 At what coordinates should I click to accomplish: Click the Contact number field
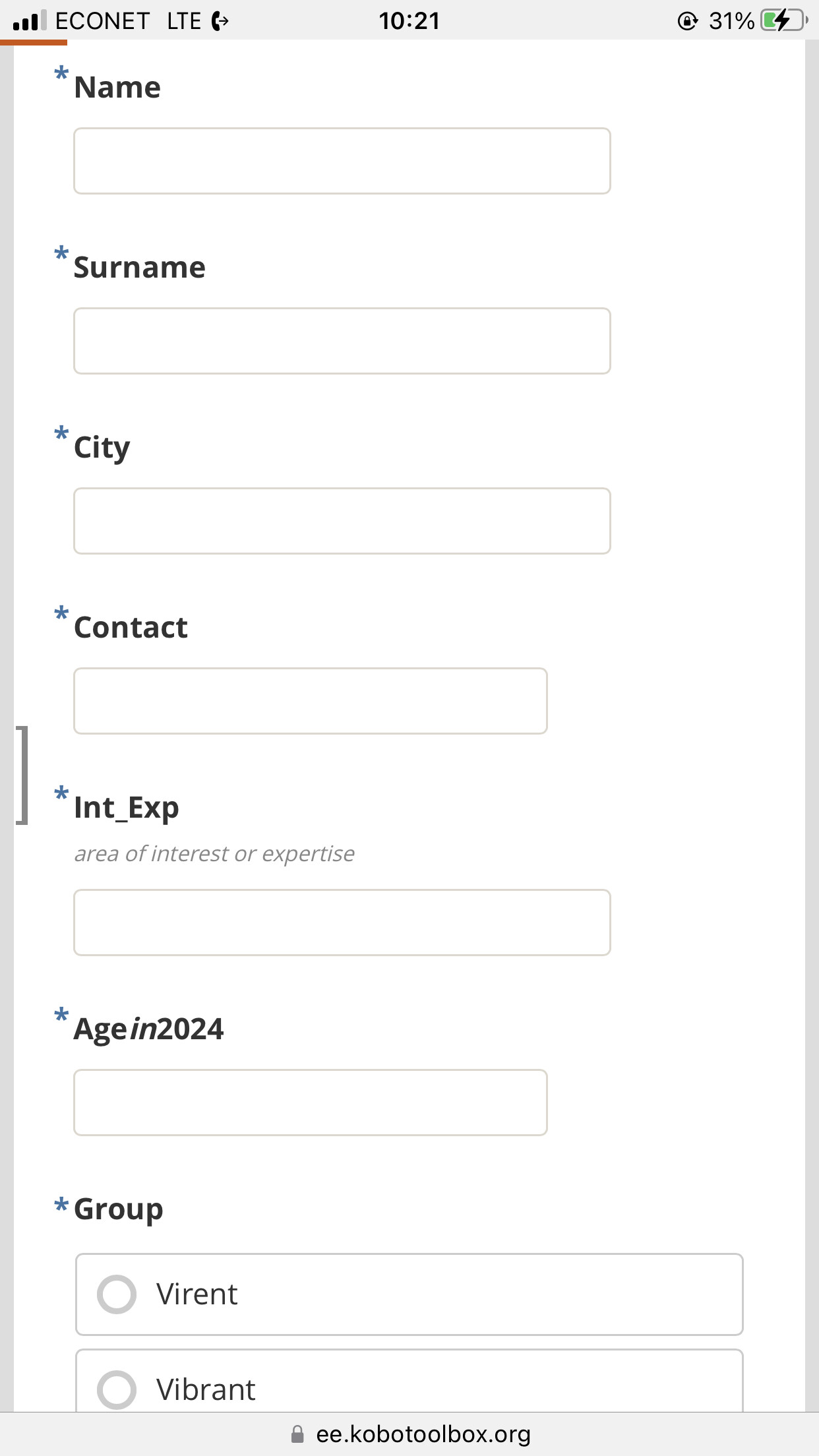point(310,701)
